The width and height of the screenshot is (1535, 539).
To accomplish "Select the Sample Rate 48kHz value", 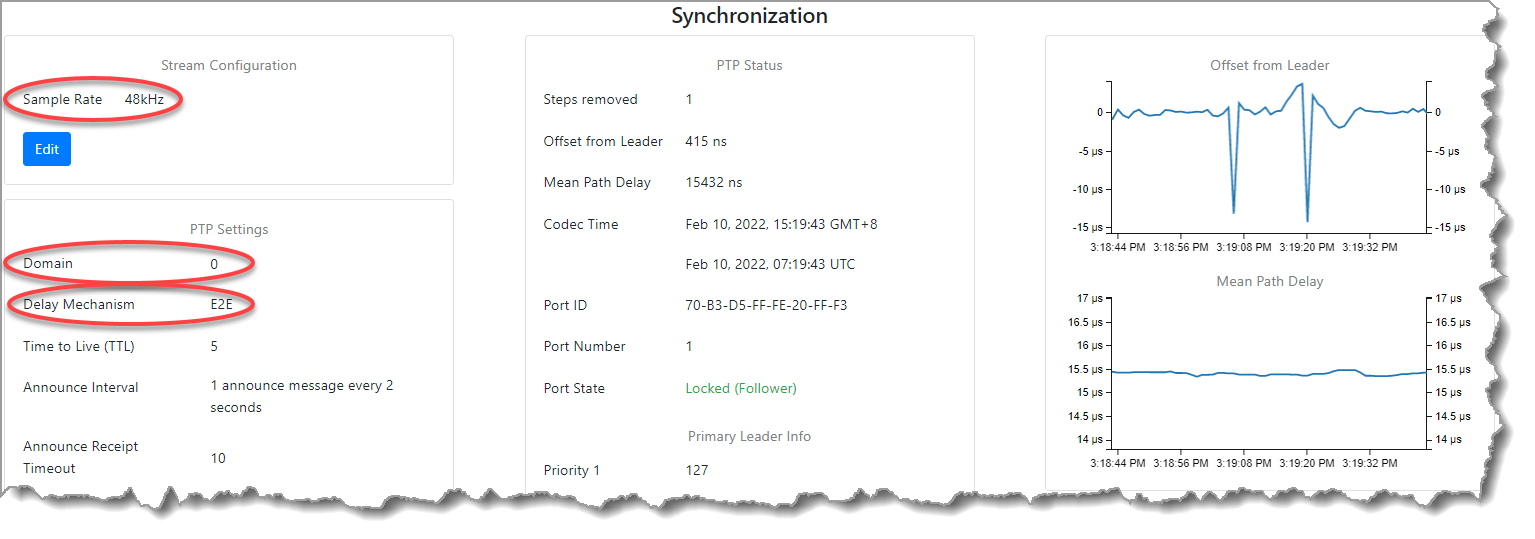I will 145,100.
